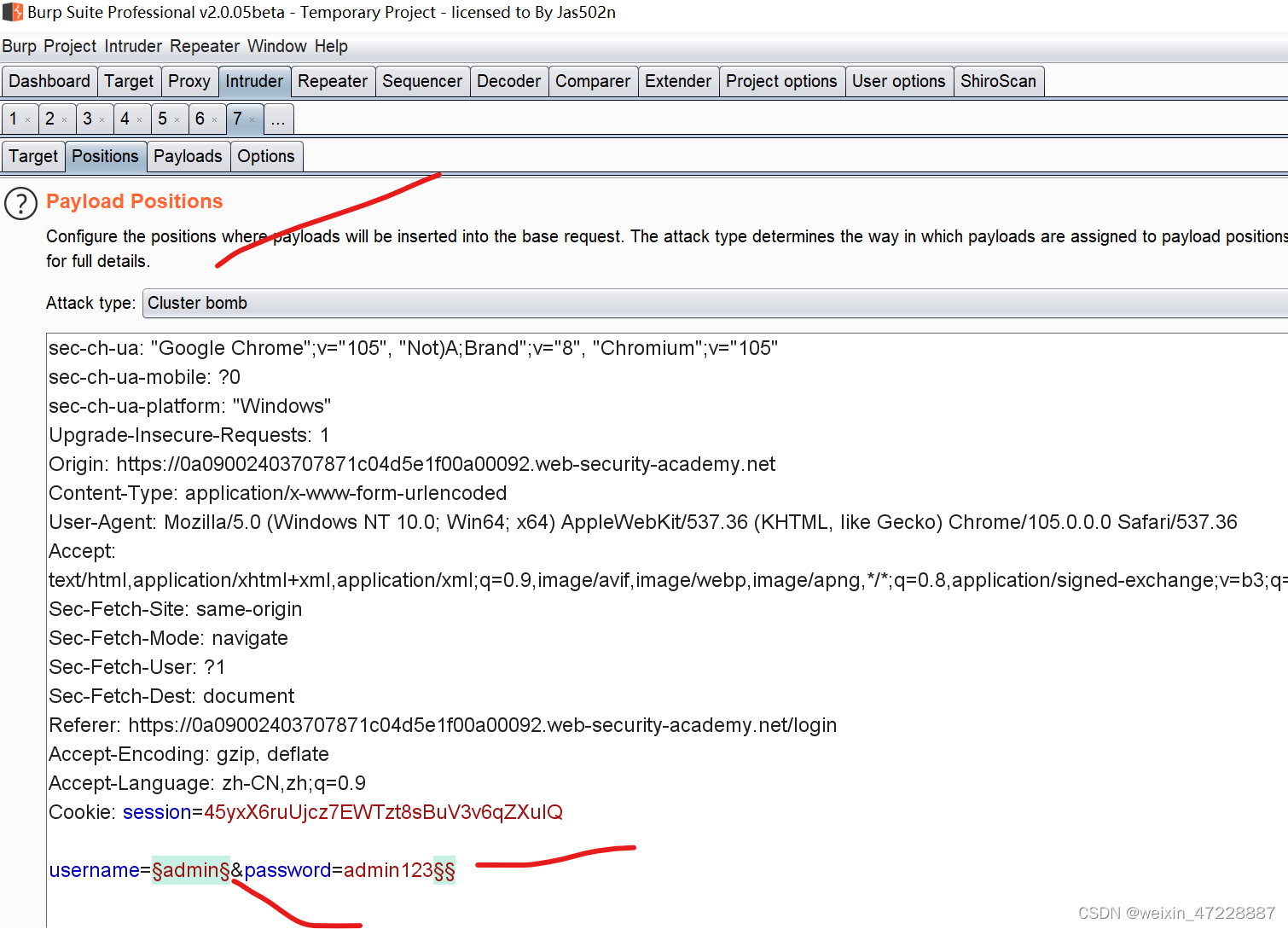Open the Extender tab
Image resolution: width=1288 pixels, height=929 pixels.
click(x=678, y=81)
